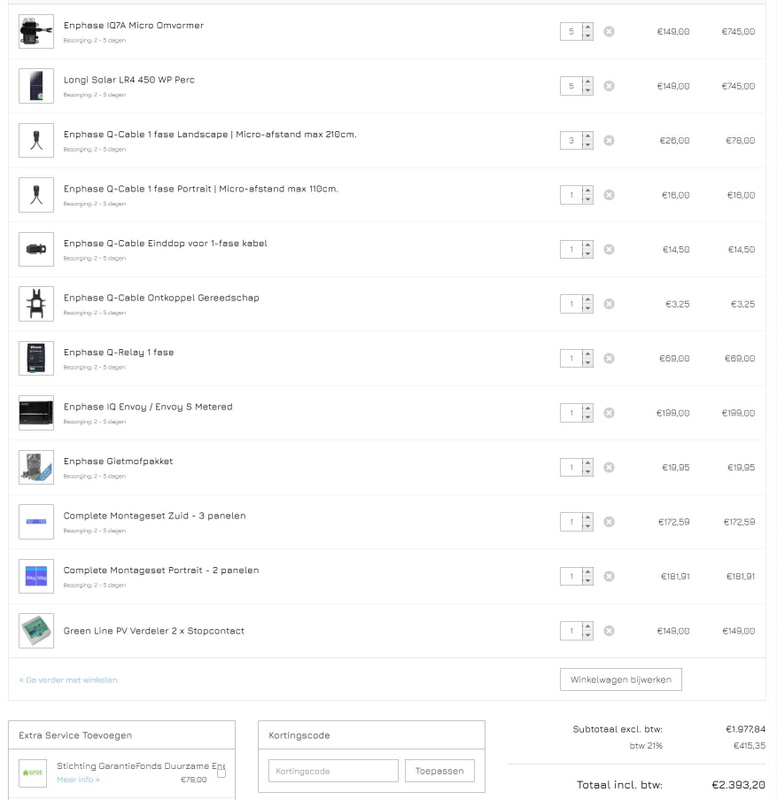The width and height of the screenshot is (777, 800).
Task: Increase quantity of Complete Montageset Portrait
Action: pos(588,572)
